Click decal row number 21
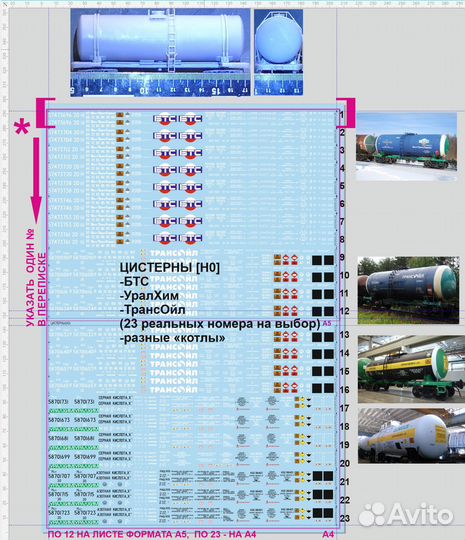The height and width of the screenshot is (540, 465). click(x=344, y=482)
